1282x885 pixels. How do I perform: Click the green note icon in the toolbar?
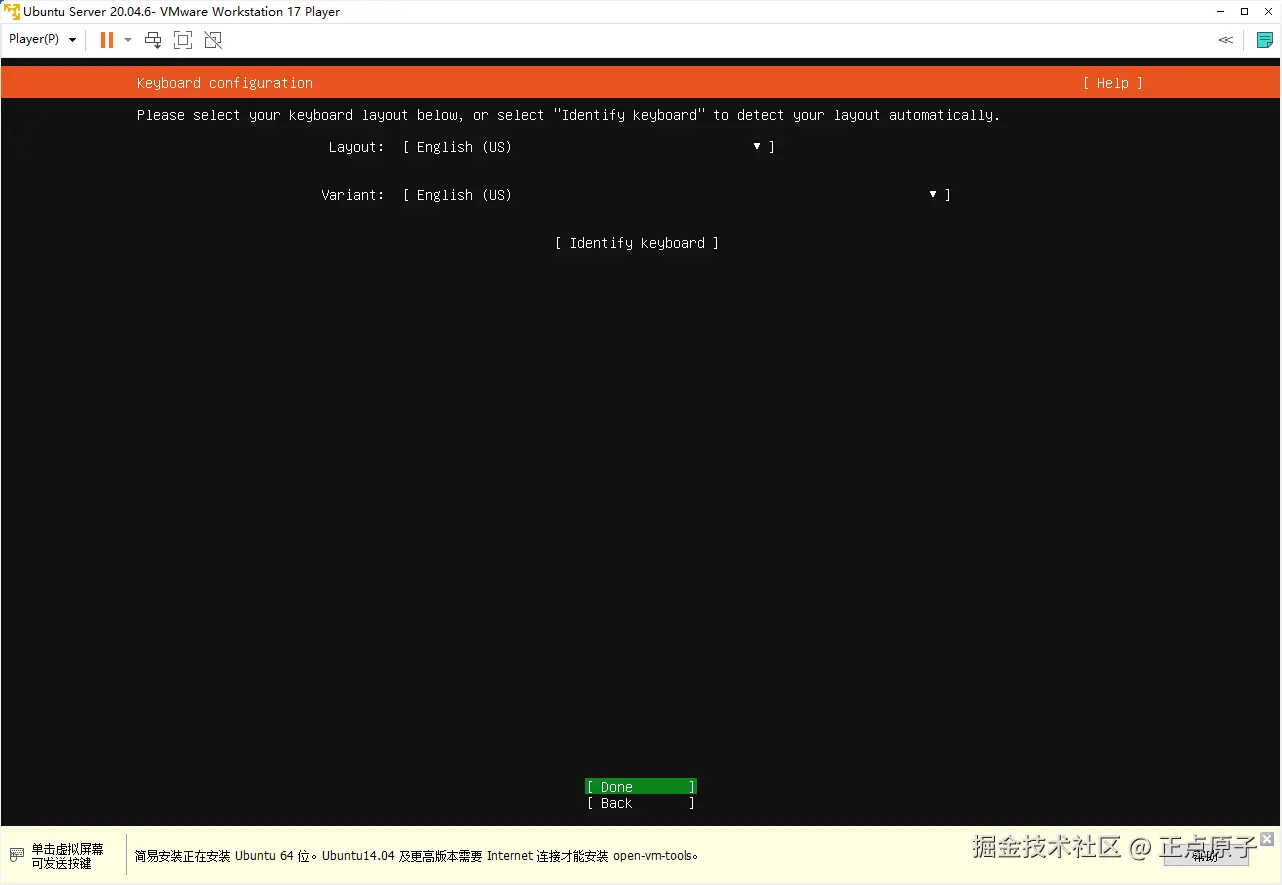point(1264,40)
